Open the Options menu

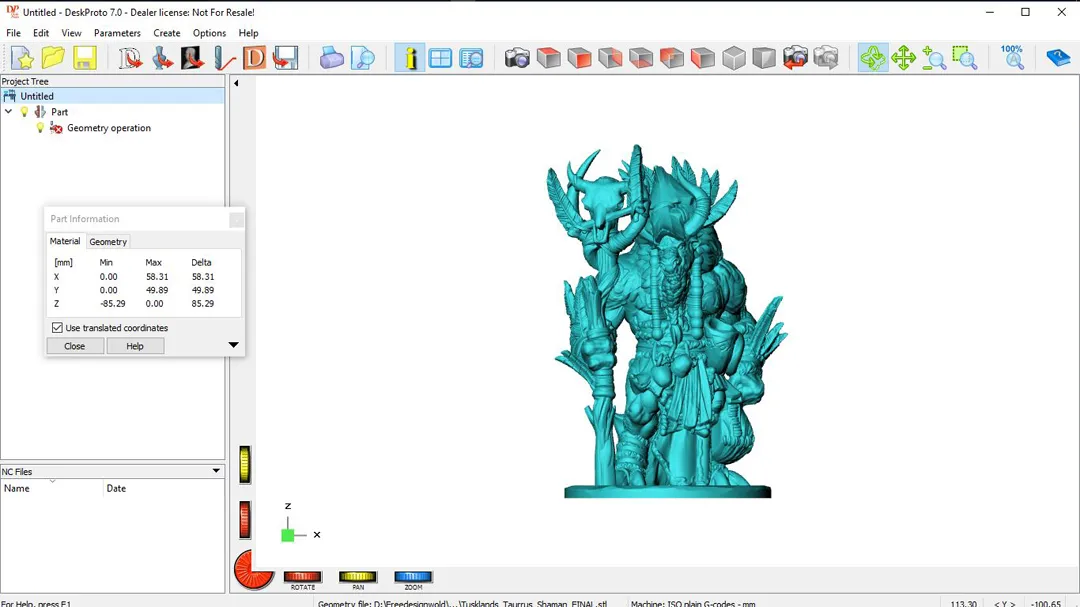point(209,32)
